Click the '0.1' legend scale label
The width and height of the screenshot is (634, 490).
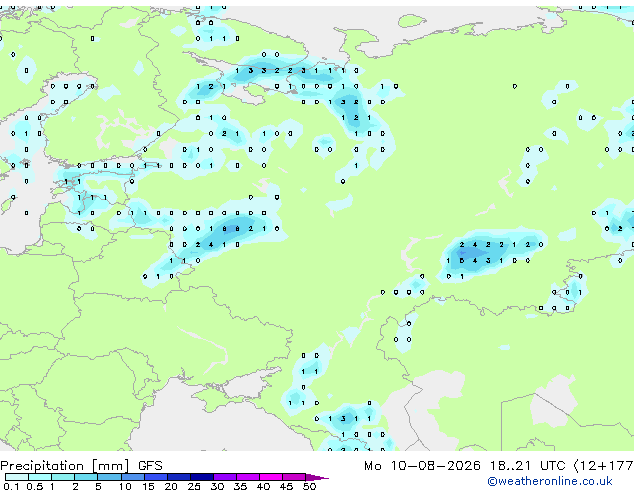(x=11, y=486)
